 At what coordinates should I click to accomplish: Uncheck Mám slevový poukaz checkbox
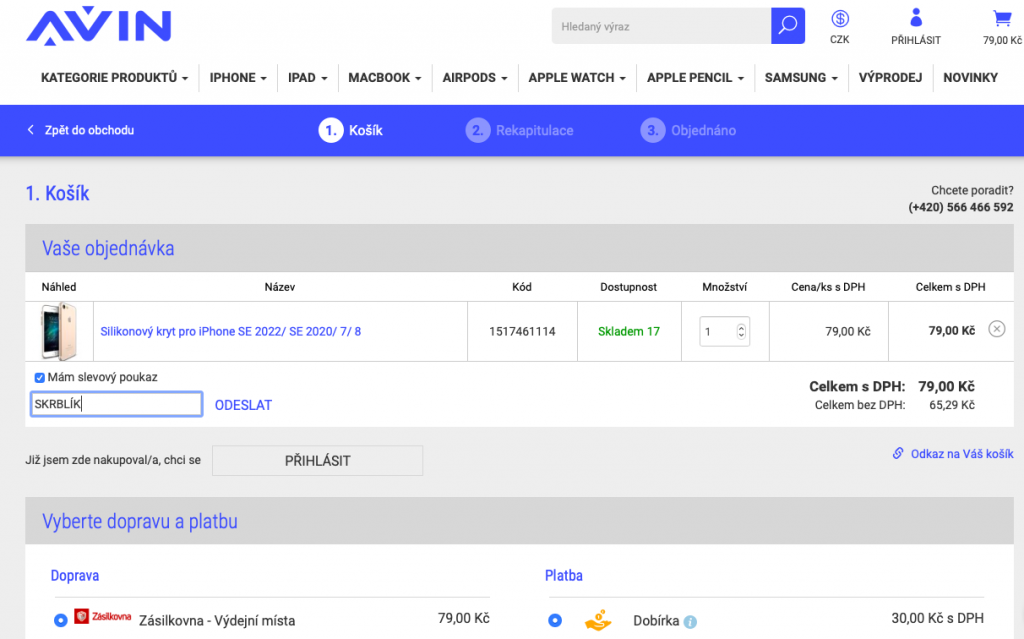coord(40,378)
